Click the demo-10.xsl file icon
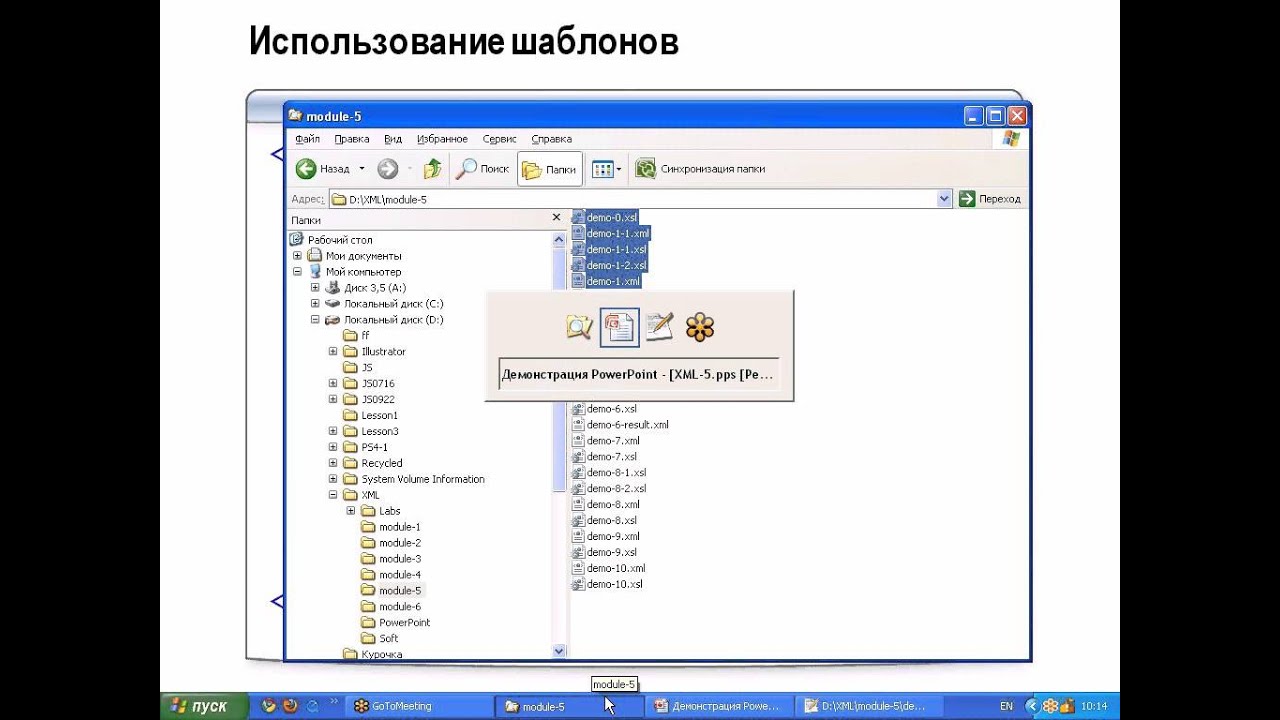Viewport: 1280px width, 720px height. pos(577,585)
